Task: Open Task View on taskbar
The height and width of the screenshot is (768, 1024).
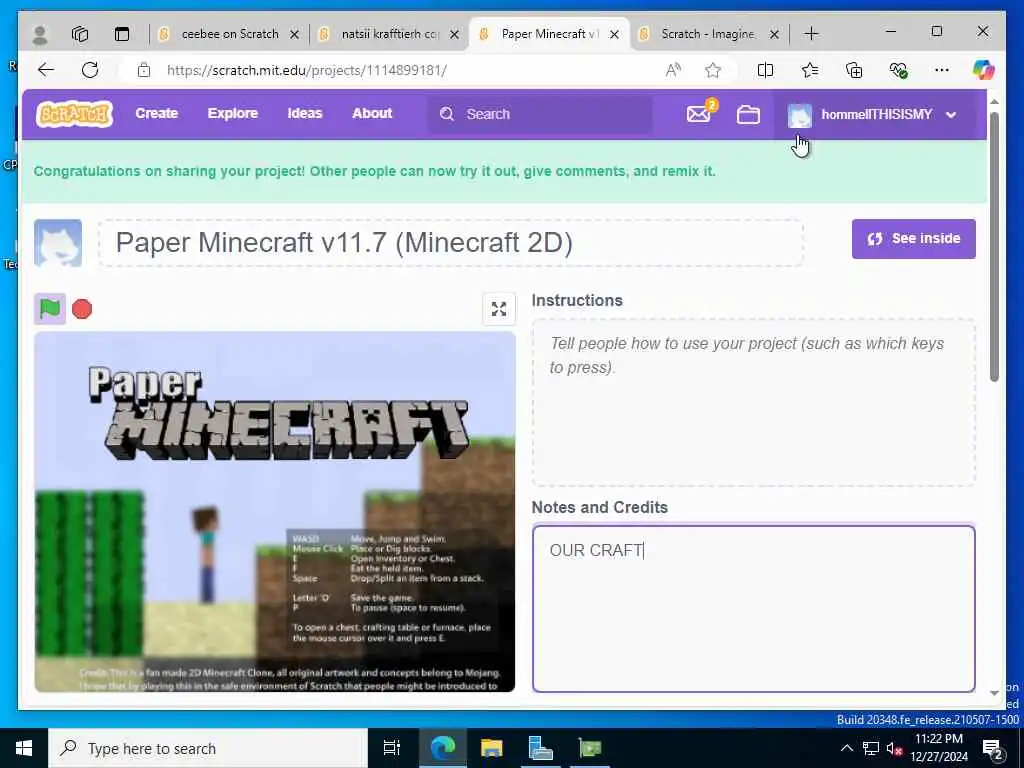Action: (x=391, y=748)
